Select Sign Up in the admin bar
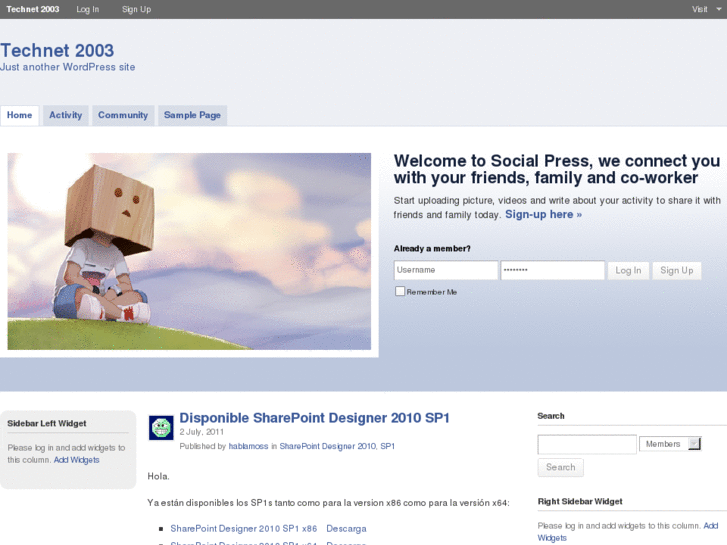The image size is (727, 545). point(136,9)
